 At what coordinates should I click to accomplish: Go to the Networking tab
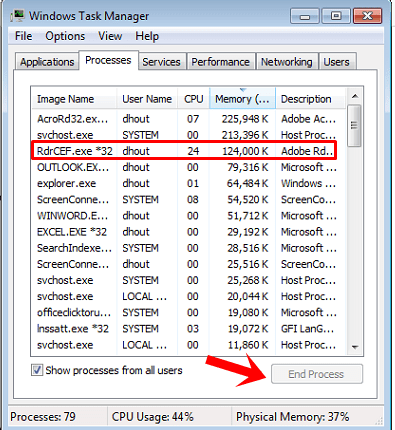point(287,62)
